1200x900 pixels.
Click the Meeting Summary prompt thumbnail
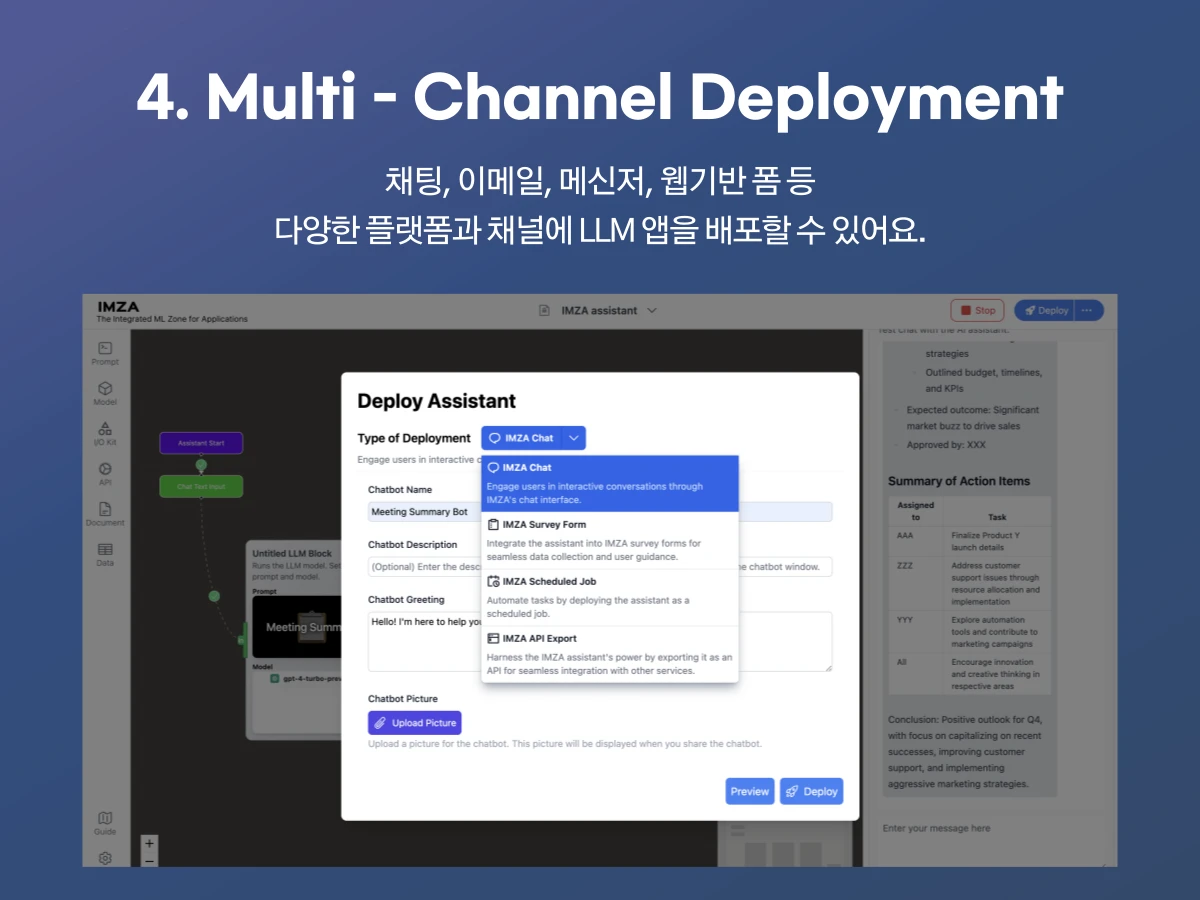coord(297,628)
